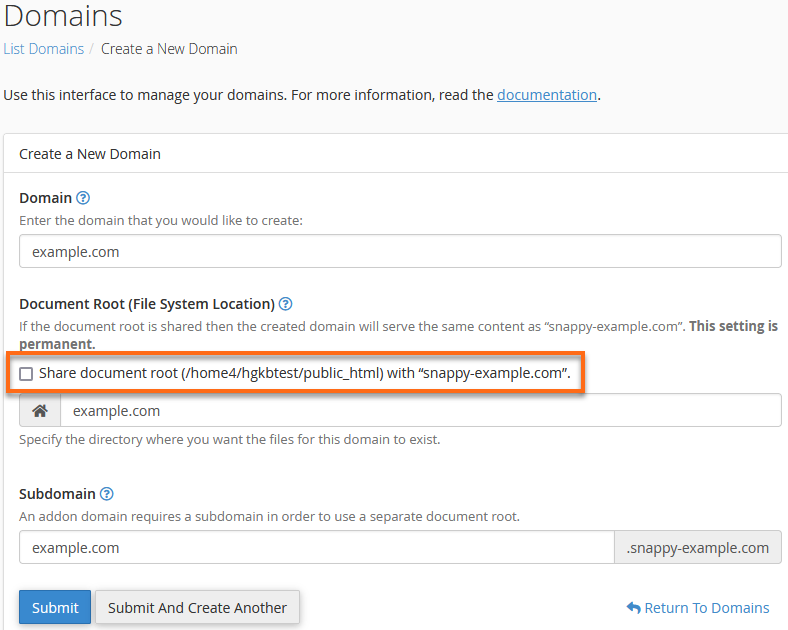Click the Create a New Domain panel header
Viewport: 788px width, 630px height.
point(90,154)
